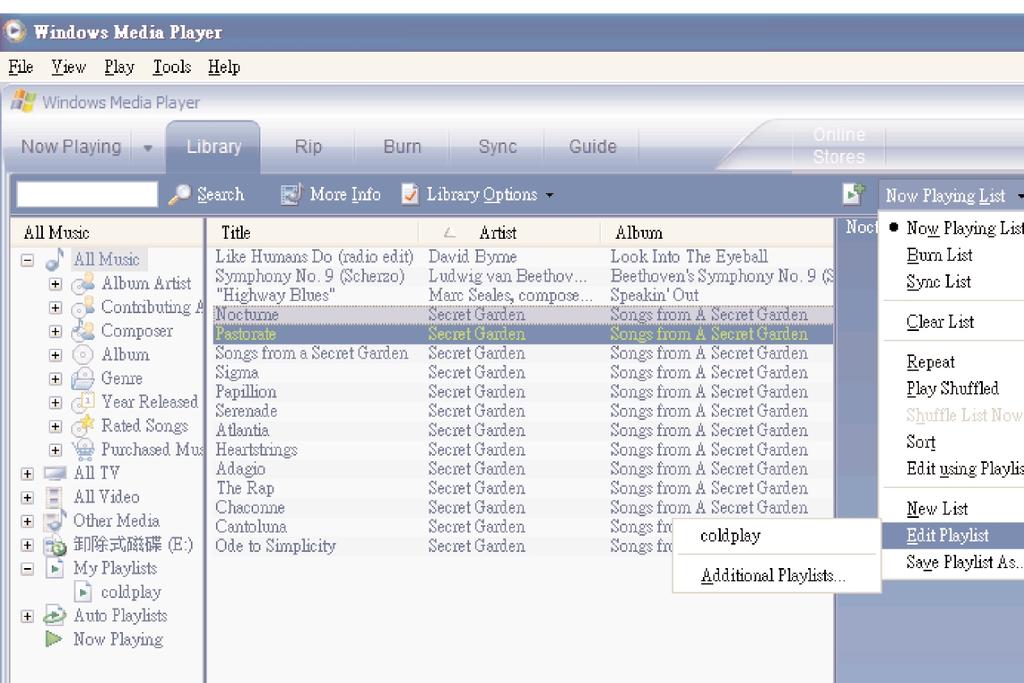The width and height of the screenshot is (1024, 683).
Task: Choose New List from the menu
Action: coord(936,508)
